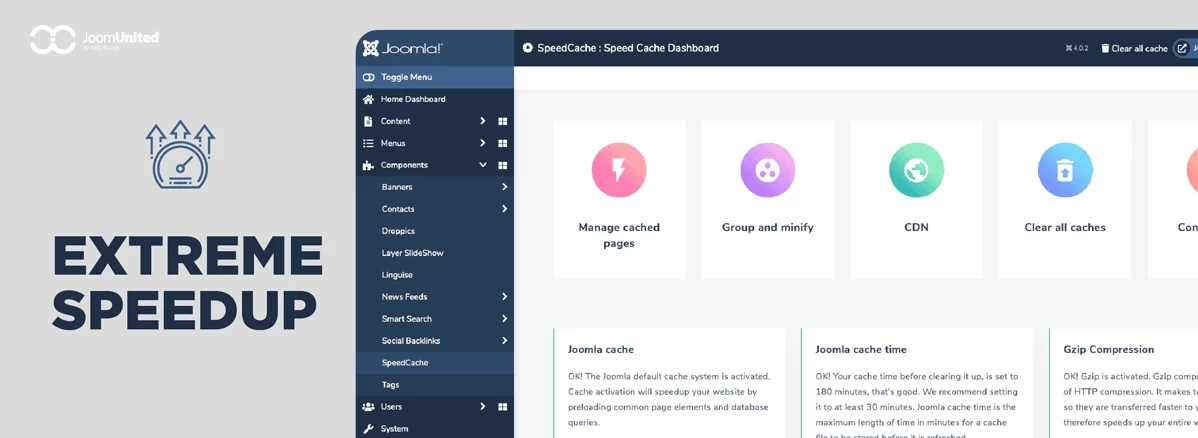Collapse the Components chevron
Viewport: 1198px width, 438px height.
tap(483, 164)
